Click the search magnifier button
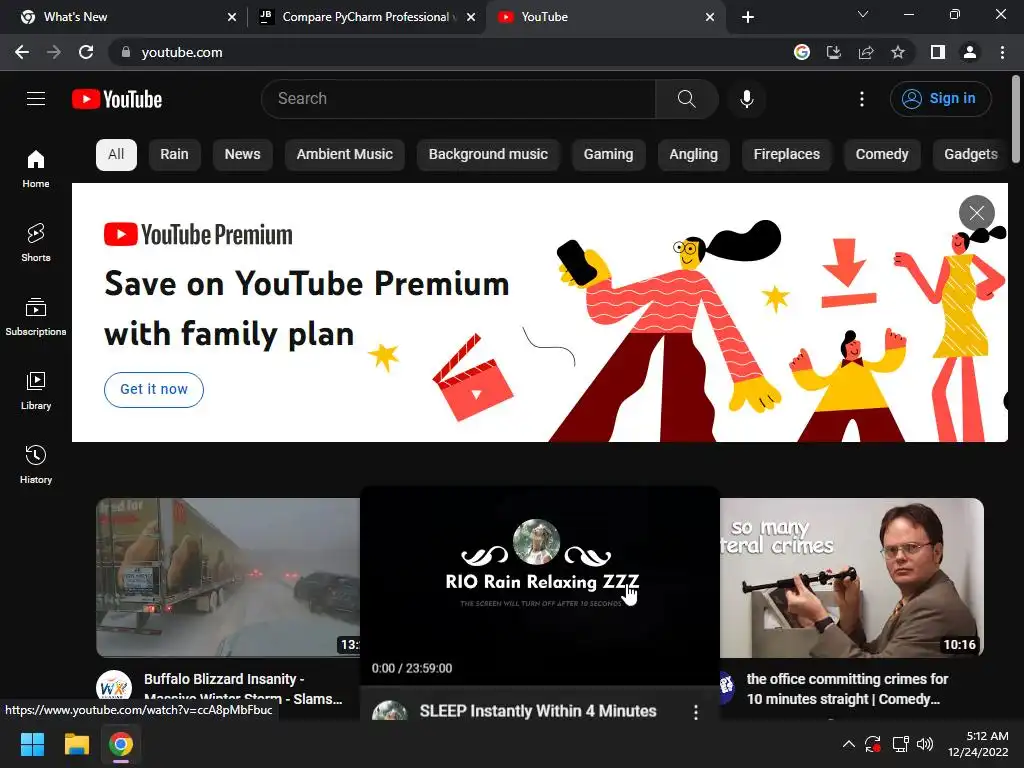 pyautogui.click(x=686, y=99)
